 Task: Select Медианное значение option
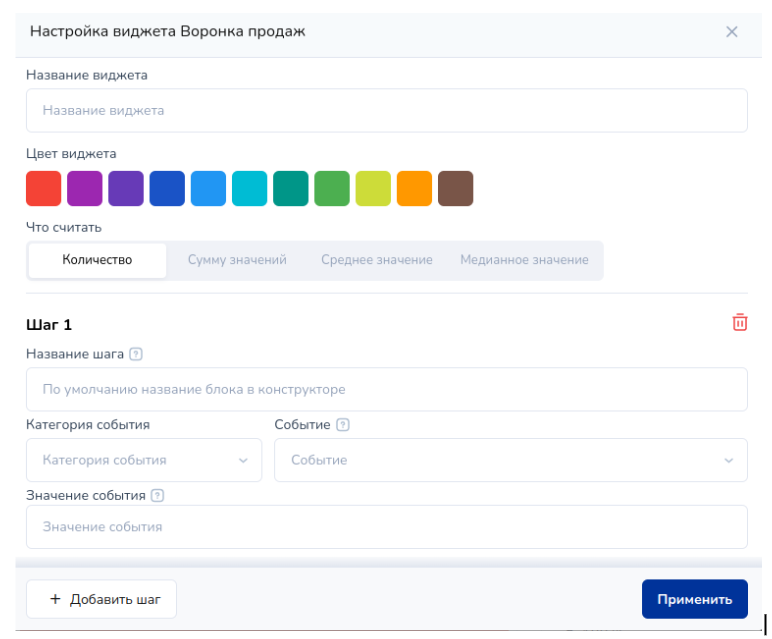[524, 260]
